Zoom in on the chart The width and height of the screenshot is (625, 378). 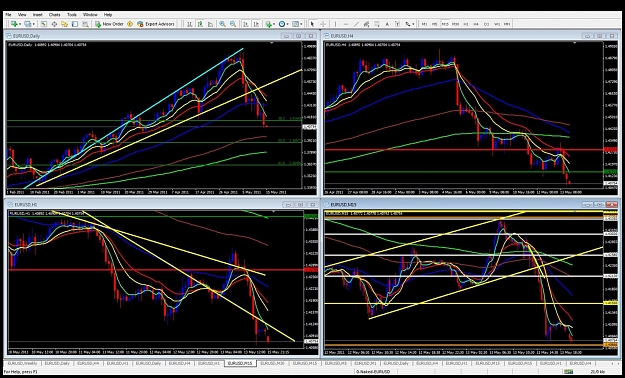click(x=222, y=24)
